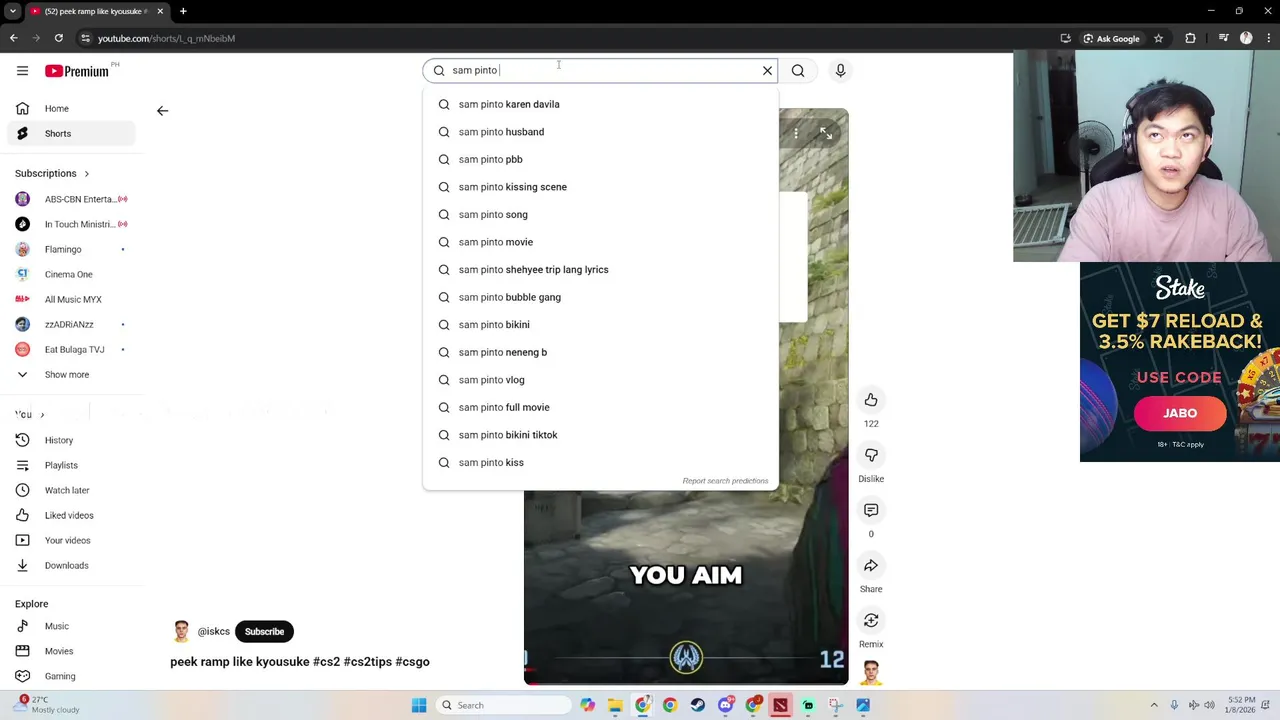1280x720 pixels.
Task: Expand the Subscriptions section arrow
Action: click(x=86, y=174)
